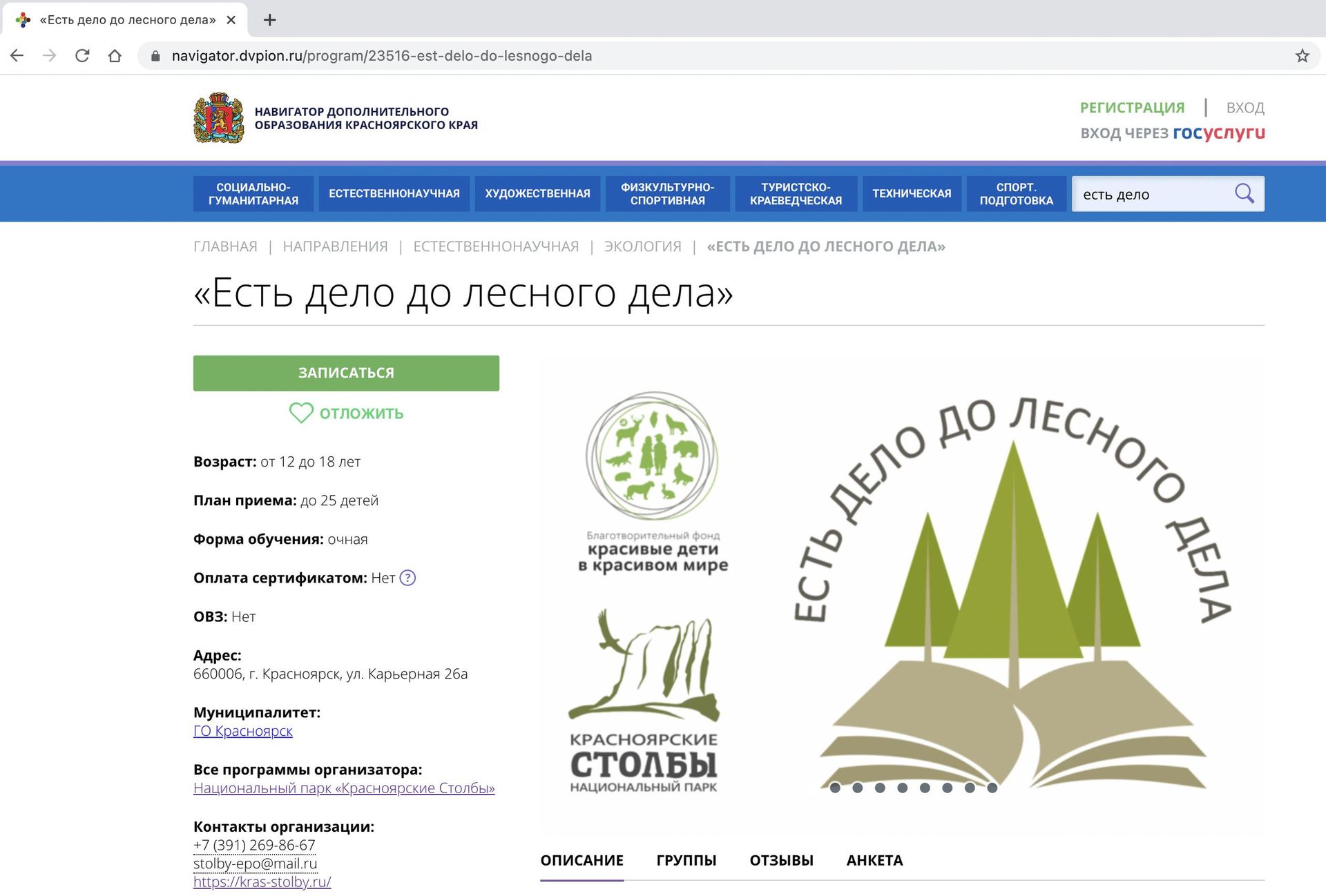Open a new browser tab
Screen dimensions: 1326x896
tap(270, 20)
